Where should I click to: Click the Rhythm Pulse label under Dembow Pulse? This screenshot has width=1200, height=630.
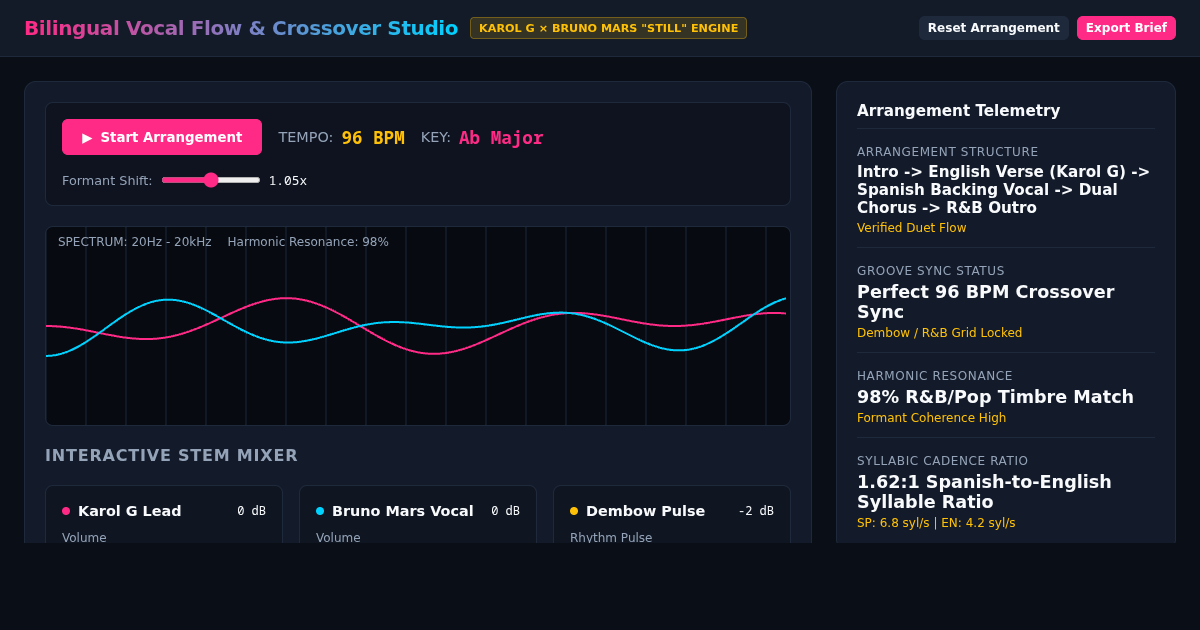click(611, 538)
